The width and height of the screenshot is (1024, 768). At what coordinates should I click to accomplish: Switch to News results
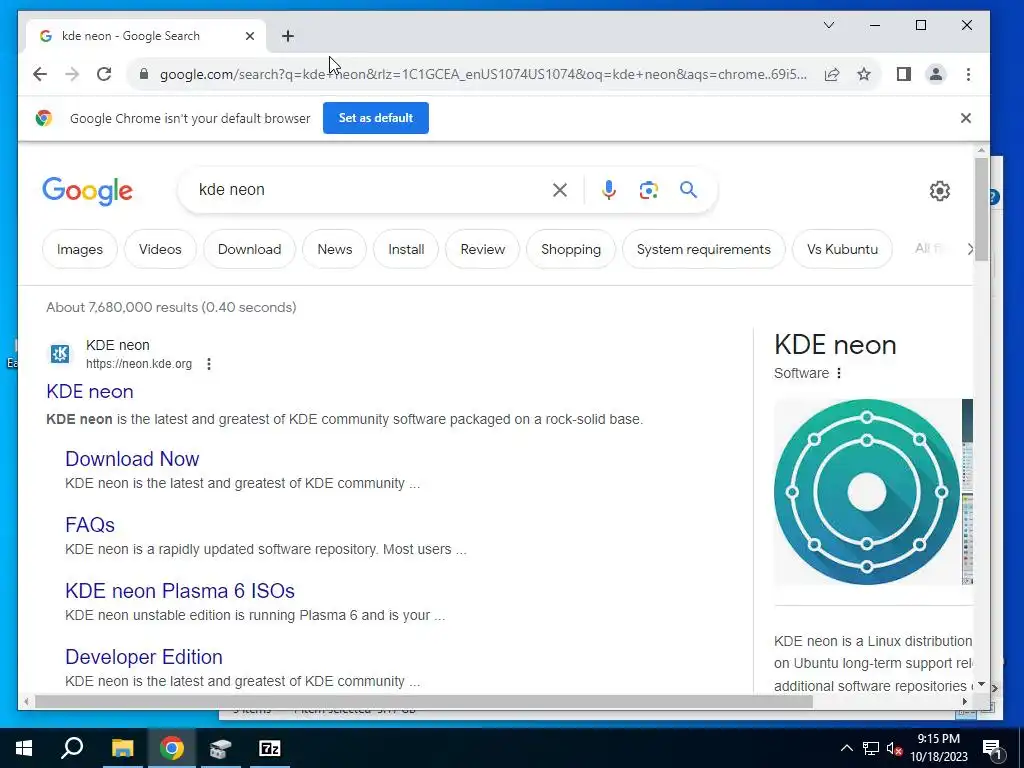click(x=334, y=249)
